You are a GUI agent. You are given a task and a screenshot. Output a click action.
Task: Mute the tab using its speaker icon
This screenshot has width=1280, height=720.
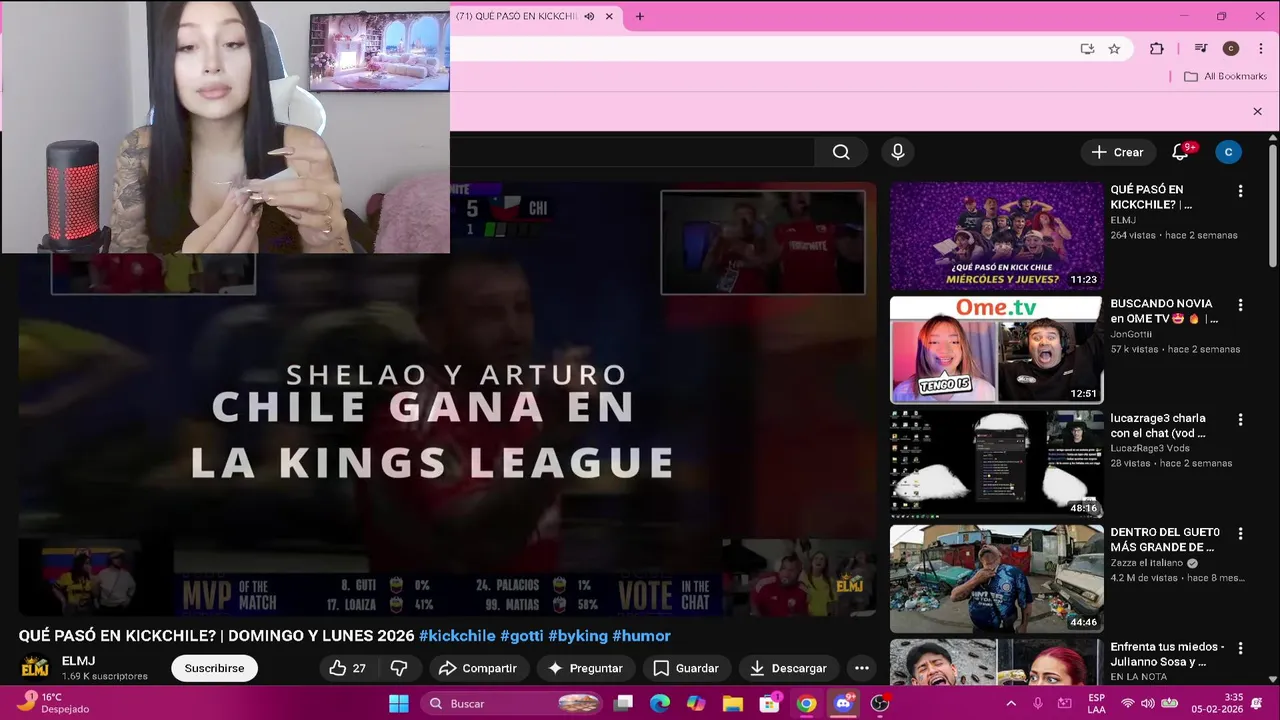point(589,16)
